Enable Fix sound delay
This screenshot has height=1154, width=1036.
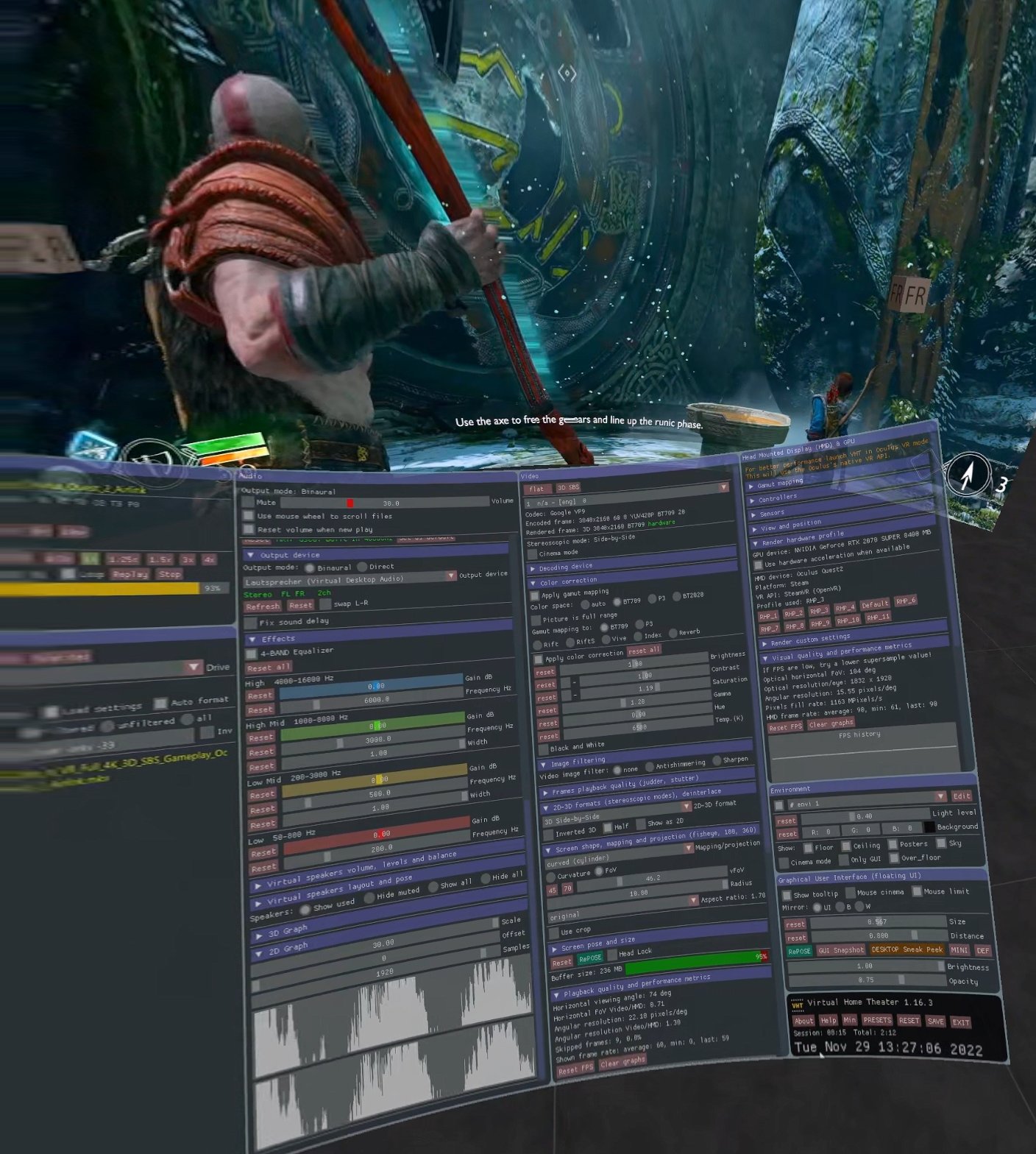(249, 623)
